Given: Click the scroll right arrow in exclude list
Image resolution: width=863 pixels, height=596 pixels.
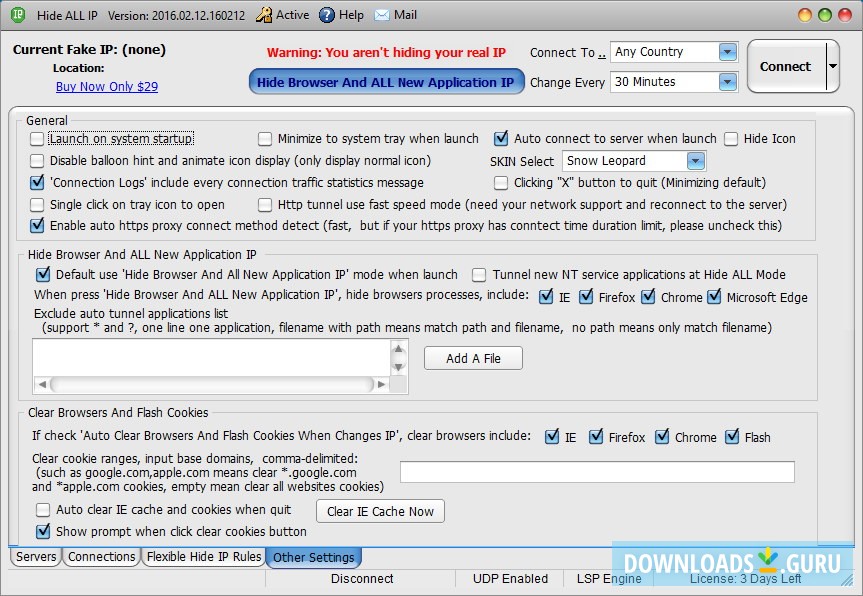Looking at the screenshot, I should pyautogui.click(x=381, y=384).
